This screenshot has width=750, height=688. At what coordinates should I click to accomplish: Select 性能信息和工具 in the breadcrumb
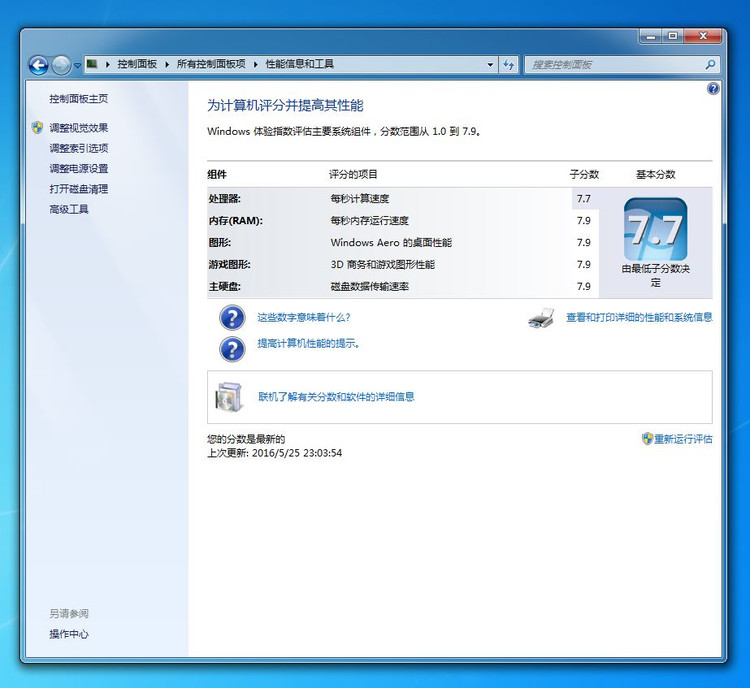299,64
